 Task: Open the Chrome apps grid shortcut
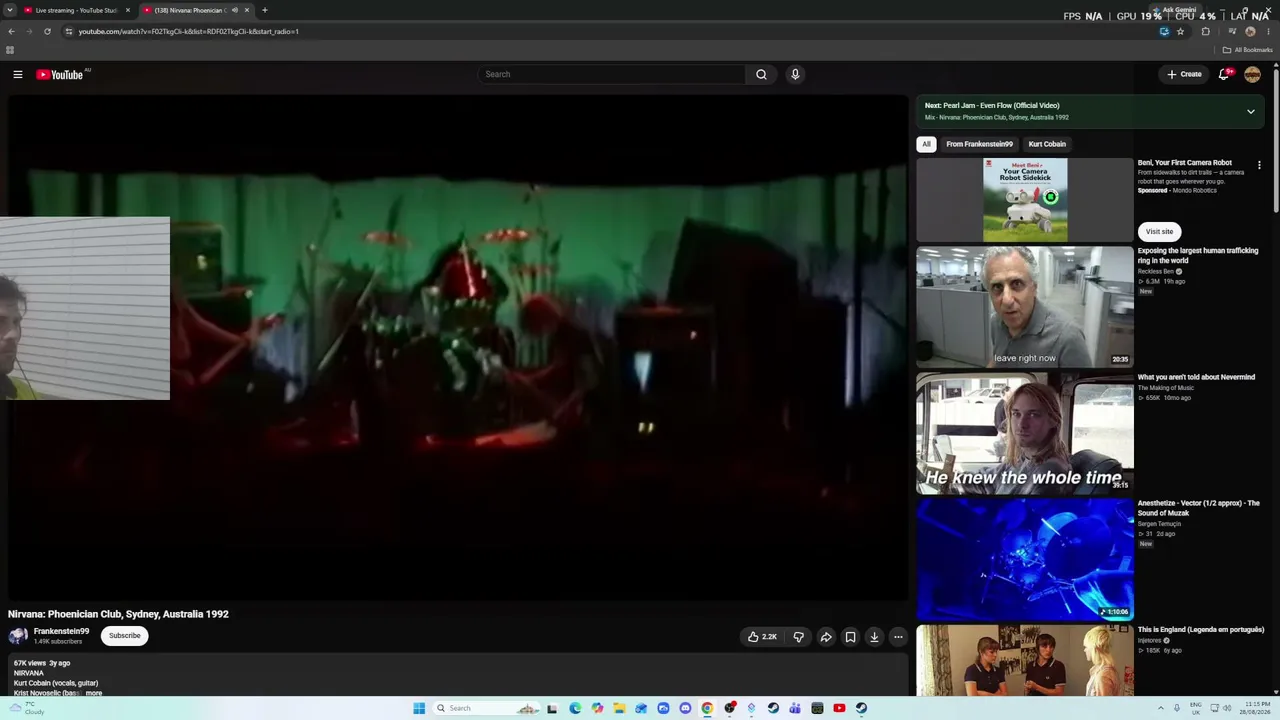pyautogui.click(x=10, y=50)
